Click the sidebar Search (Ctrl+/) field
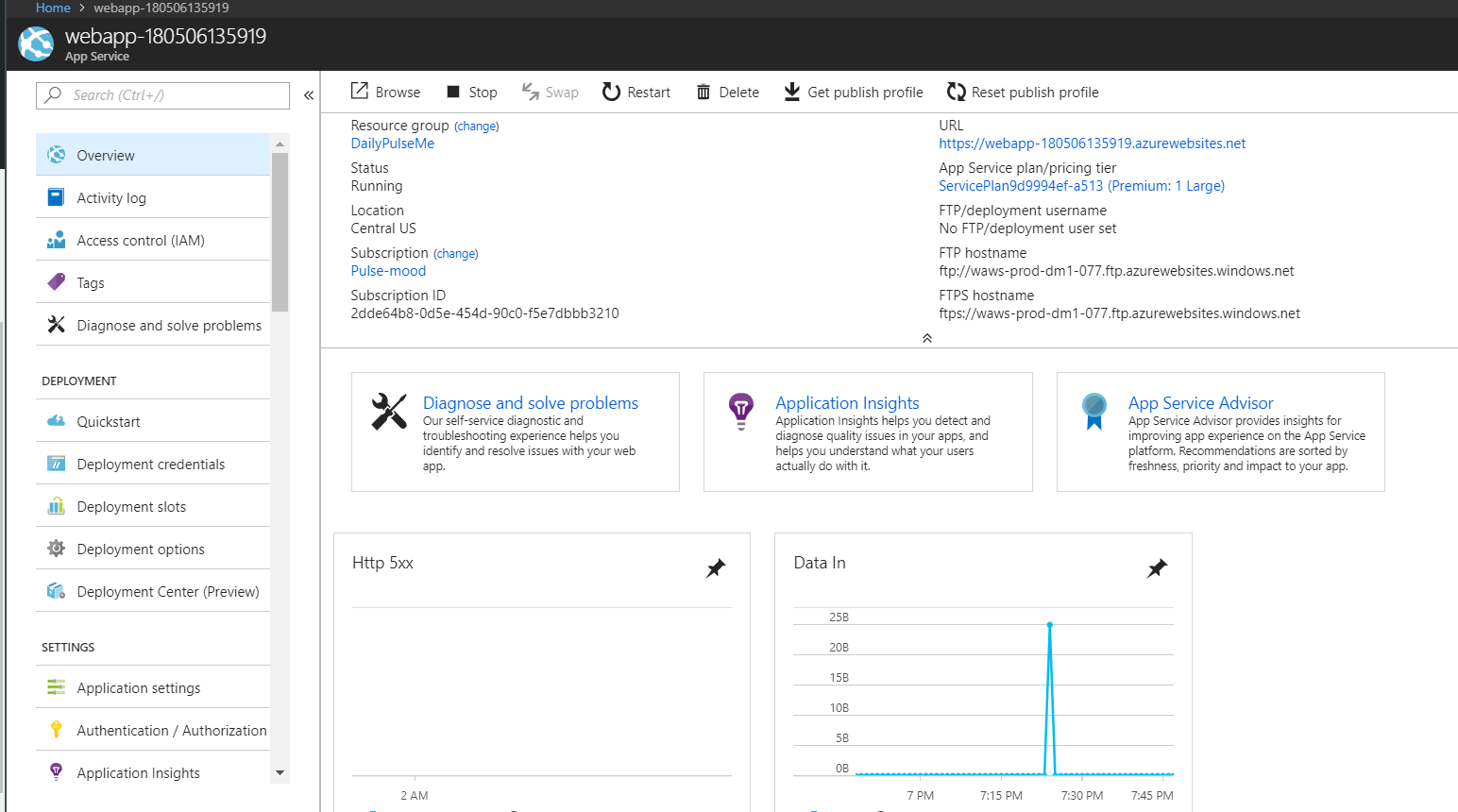 (162, 95)
